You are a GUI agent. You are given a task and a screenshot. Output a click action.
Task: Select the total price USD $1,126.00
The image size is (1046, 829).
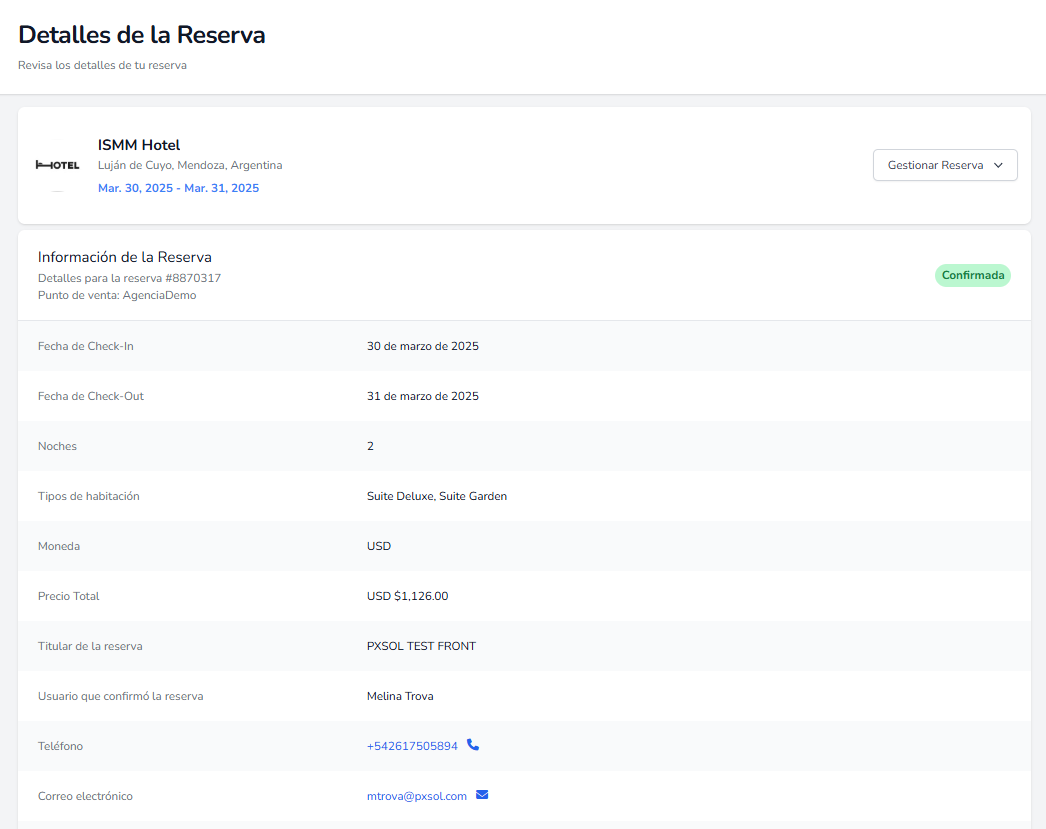pyautogui.click(x=407, y=596)
